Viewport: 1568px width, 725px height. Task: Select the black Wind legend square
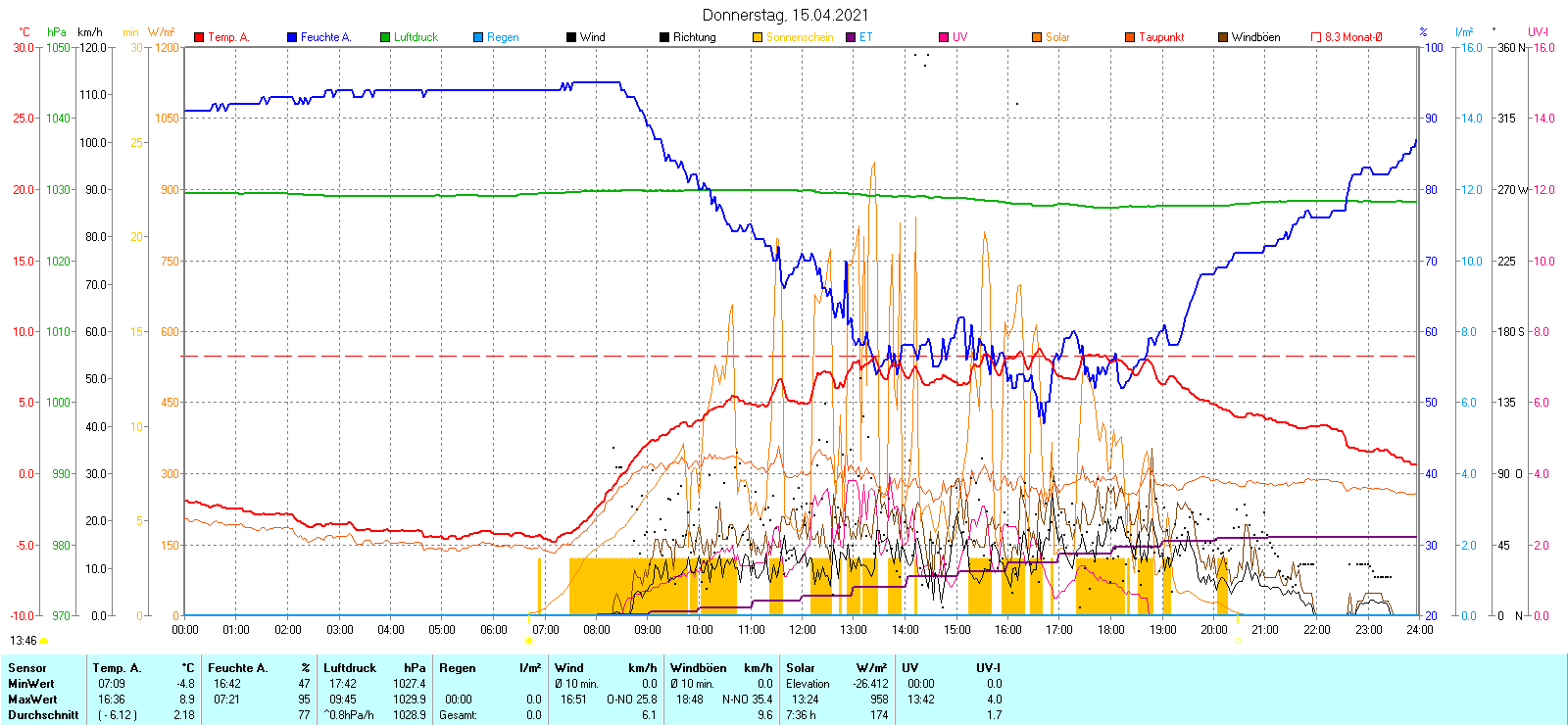tap(571, 37)
